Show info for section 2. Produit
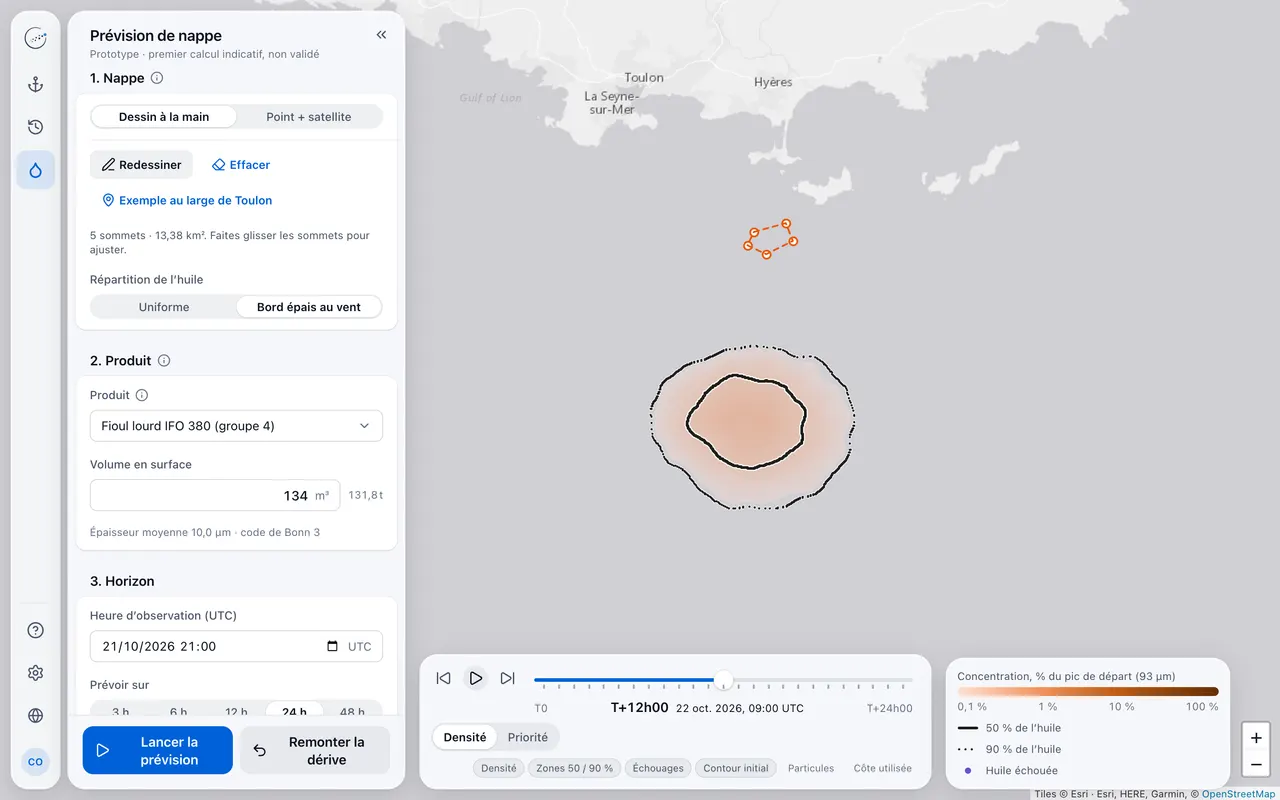Screen dimensions: 1280x800 [164, 360]
